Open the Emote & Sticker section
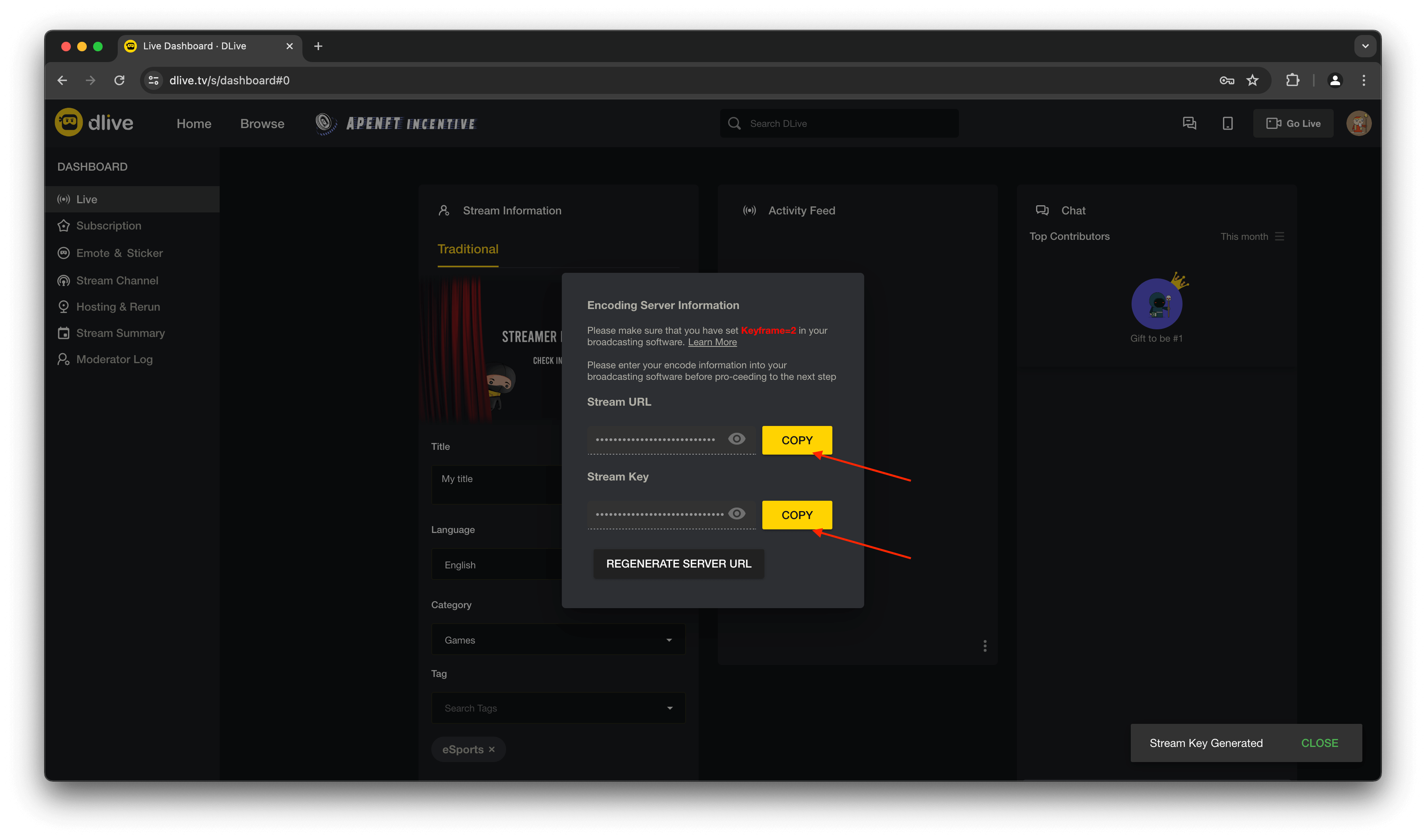 pyautogui.click(x=119, y=253)
